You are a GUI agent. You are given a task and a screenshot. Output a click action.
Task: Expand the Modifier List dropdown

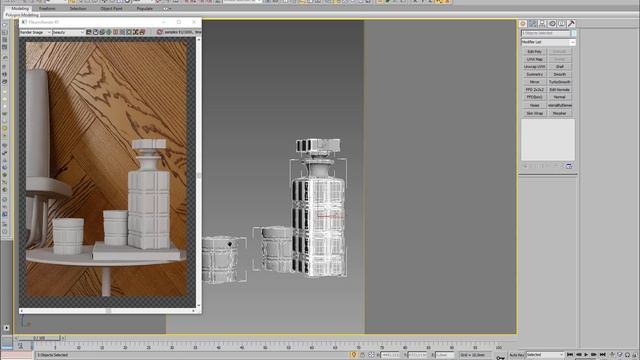pyautogui.click(x=548, y=42)
